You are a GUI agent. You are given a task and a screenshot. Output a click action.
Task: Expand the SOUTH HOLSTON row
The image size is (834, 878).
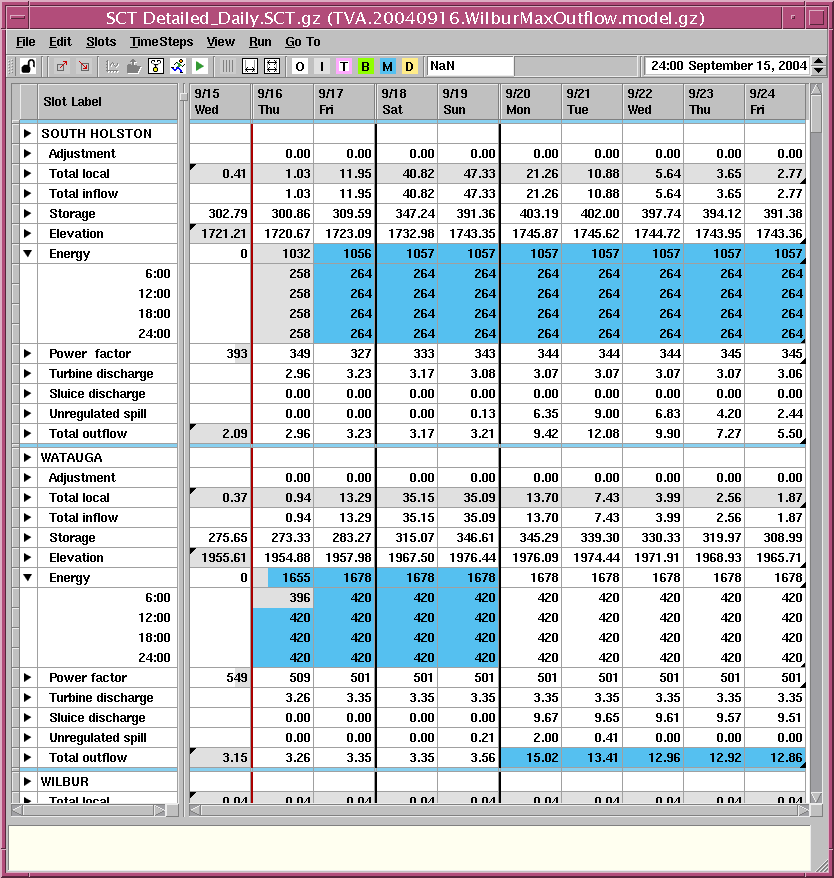click(x=27, y=134)
